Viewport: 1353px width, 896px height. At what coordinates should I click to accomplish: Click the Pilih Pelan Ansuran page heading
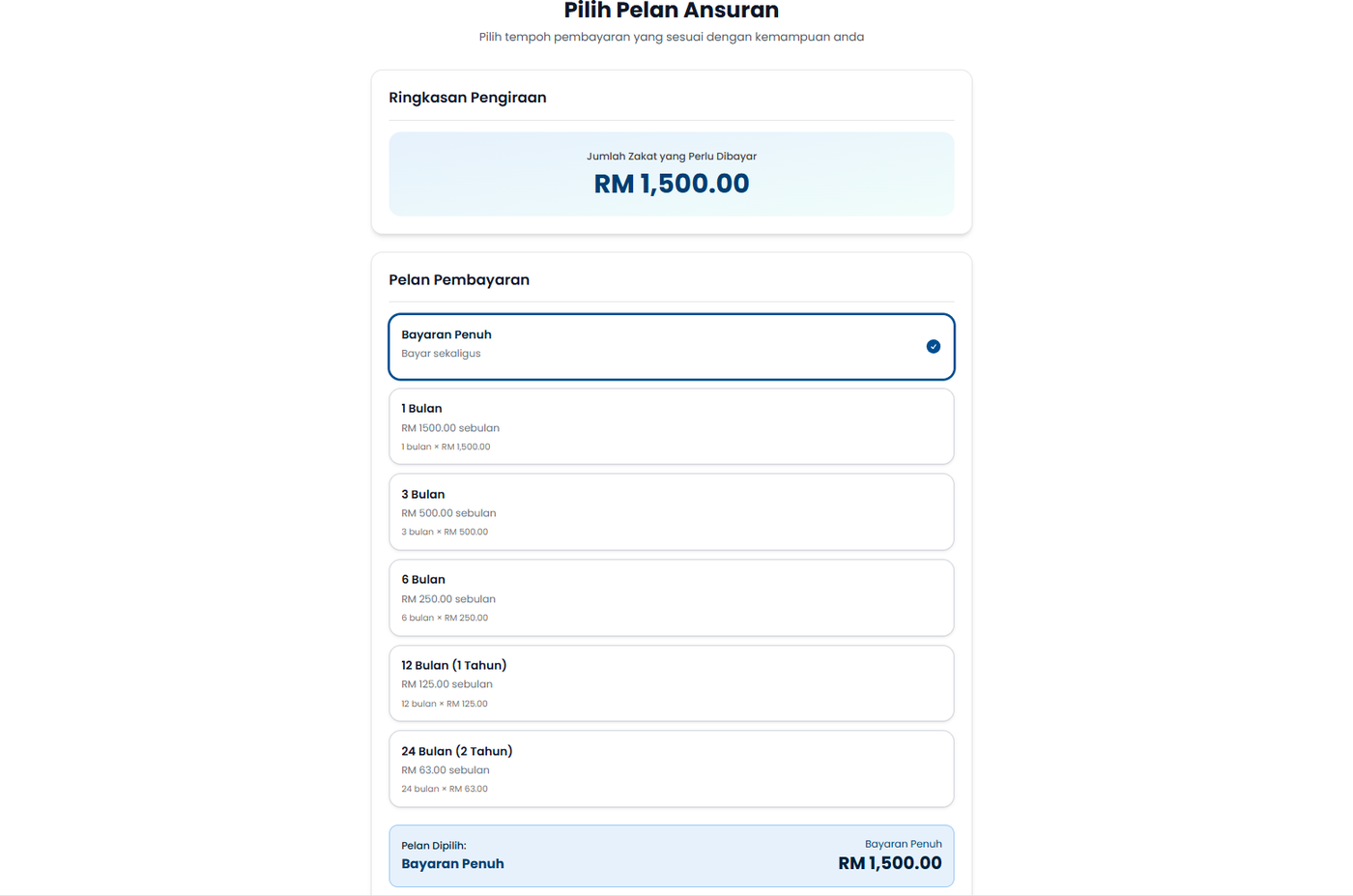tap(671, 12)
